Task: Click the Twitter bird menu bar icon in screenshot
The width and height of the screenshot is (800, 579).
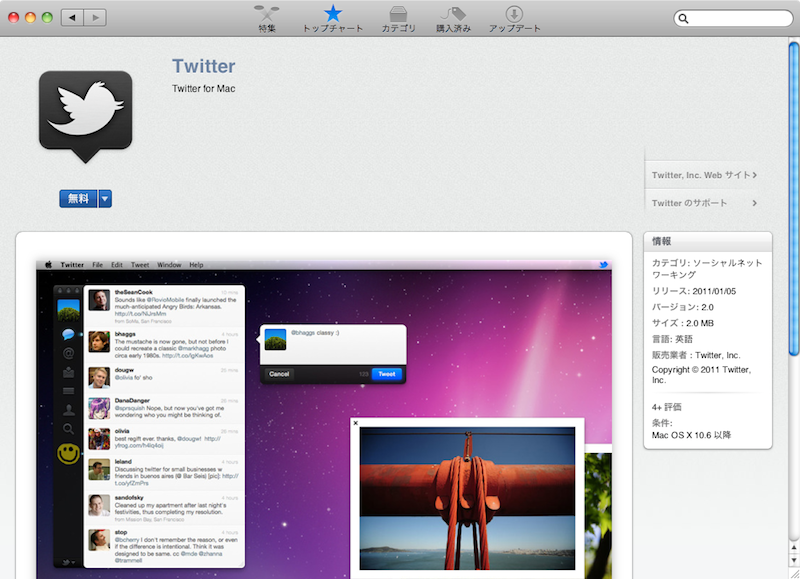Action: 604,265
